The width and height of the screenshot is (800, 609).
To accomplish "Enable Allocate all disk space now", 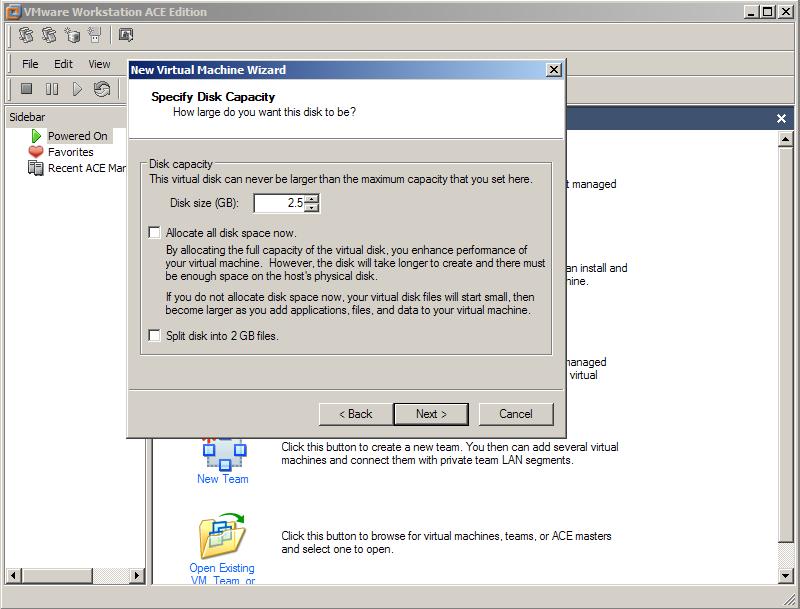I will (154, 233).
